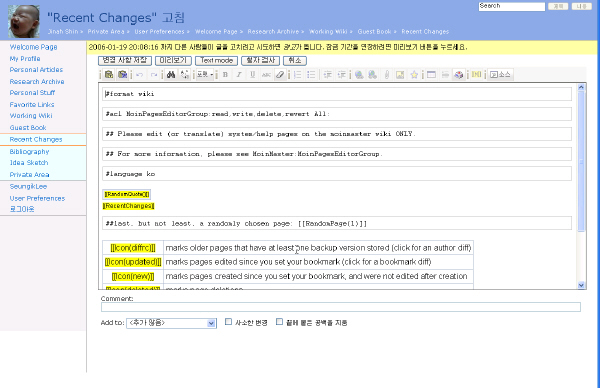600x388 pixels.
Task: Open the SeungikLee sidebar link
Action: click(28, 186)
